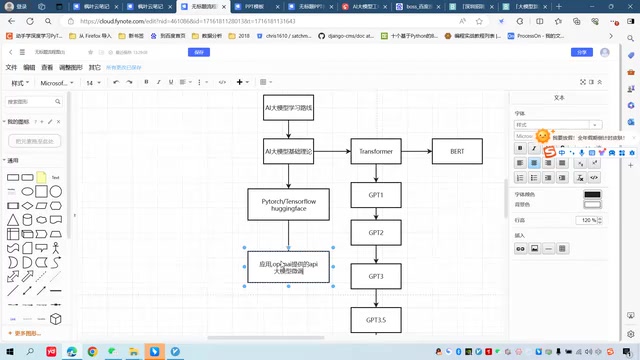Click the black font color swatch

(592, 194)
